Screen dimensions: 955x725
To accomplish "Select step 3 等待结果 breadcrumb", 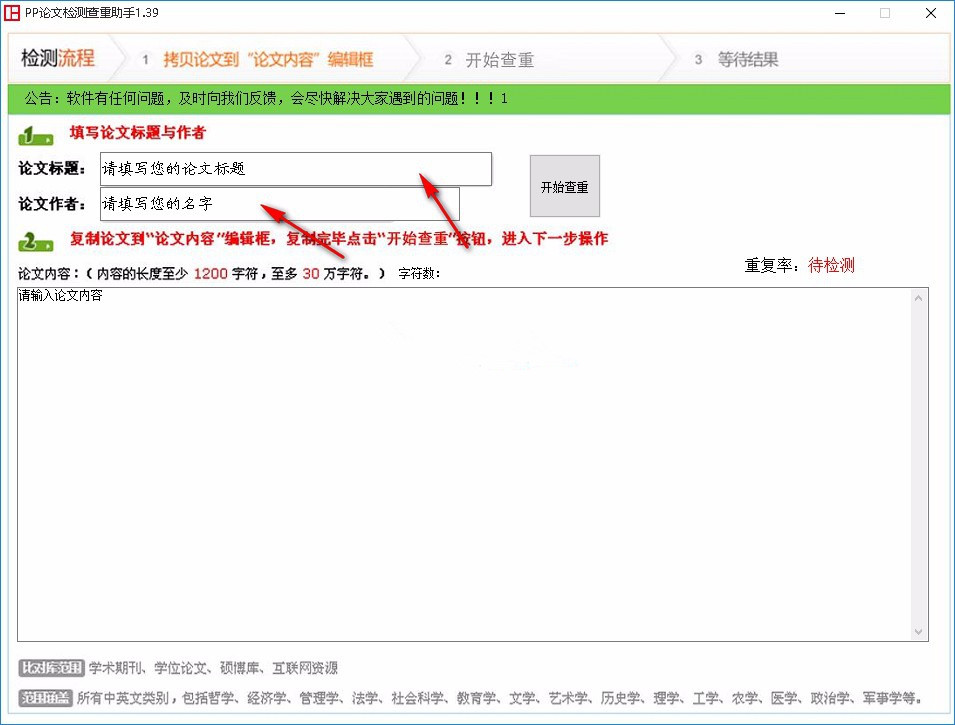I will 739,59.
